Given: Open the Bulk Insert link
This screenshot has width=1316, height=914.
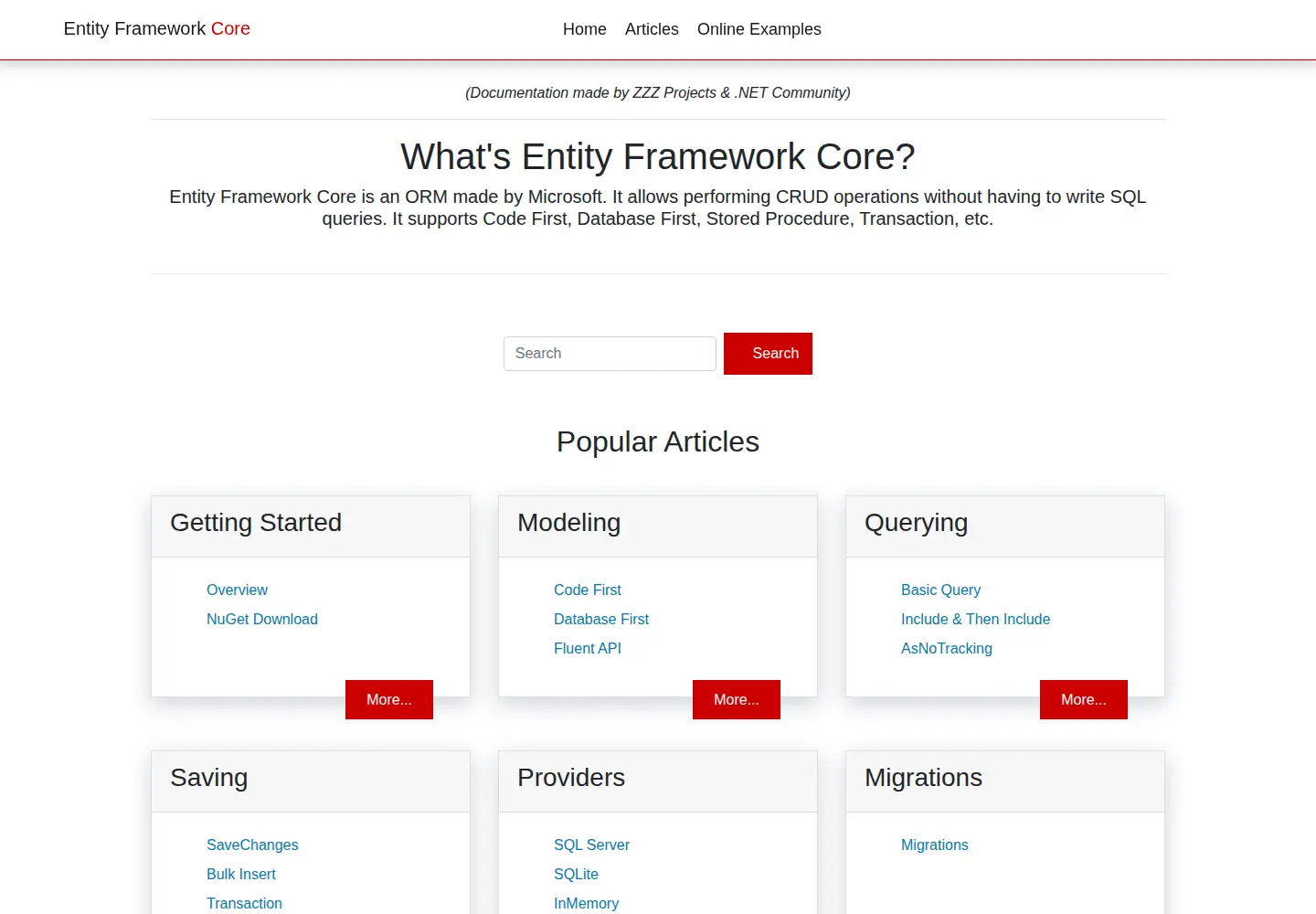Looking at the screenshot, I should pos(241,874).
